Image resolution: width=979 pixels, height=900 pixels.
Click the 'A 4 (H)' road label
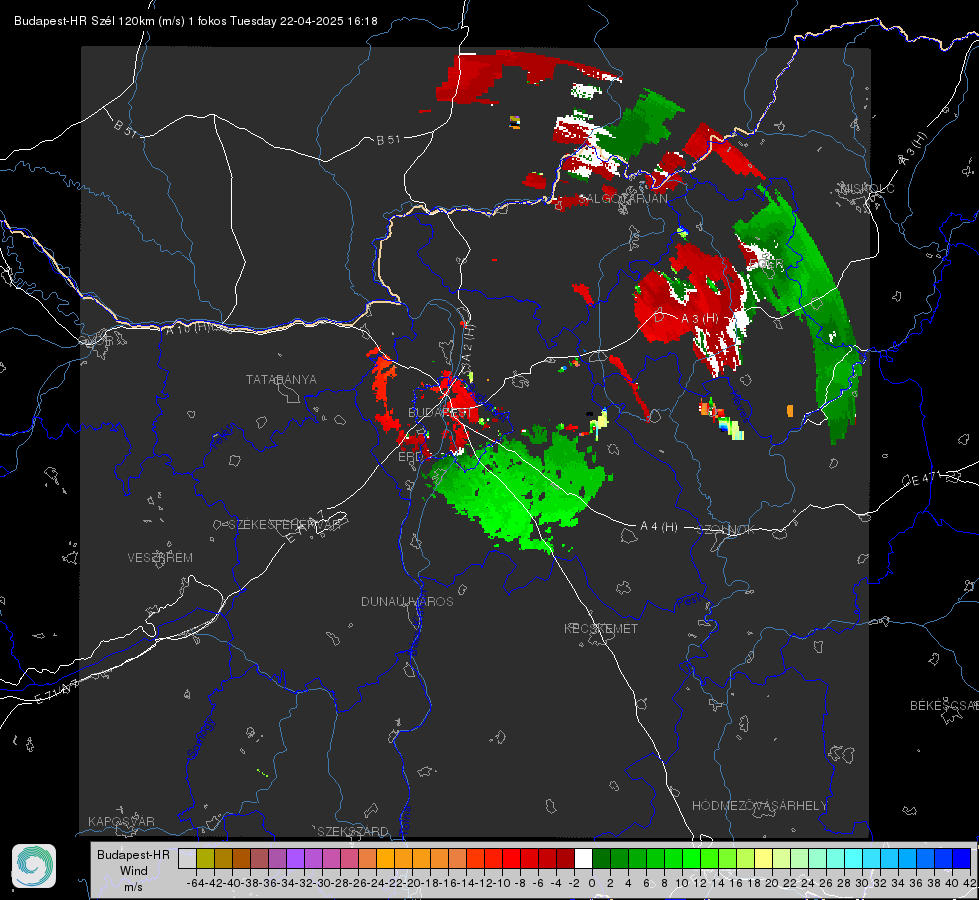[659, 526]
